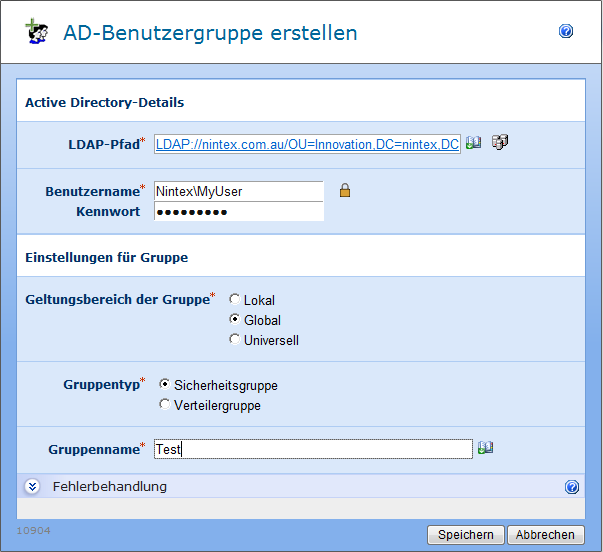Choose Verteilergruppe as group type
This screenshot has height=552, width=603.
[165, 405]
